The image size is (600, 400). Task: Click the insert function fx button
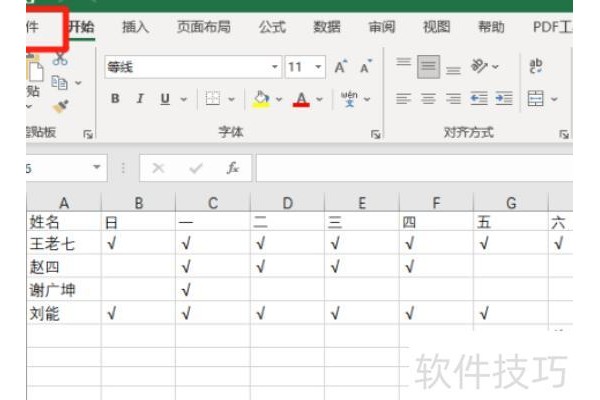click(x=233, y=168)
